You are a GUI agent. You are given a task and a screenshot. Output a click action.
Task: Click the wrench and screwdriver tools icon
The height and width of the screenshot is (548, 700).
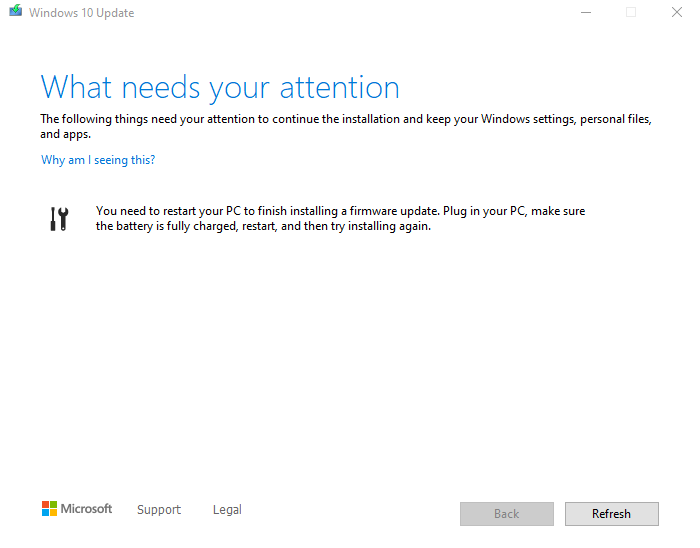tap(59, 219)
